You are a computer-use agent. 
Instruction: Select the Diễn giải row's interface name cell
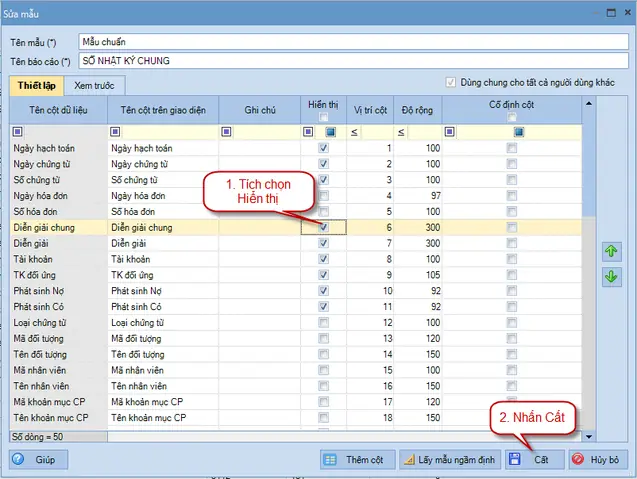(163, 243)
